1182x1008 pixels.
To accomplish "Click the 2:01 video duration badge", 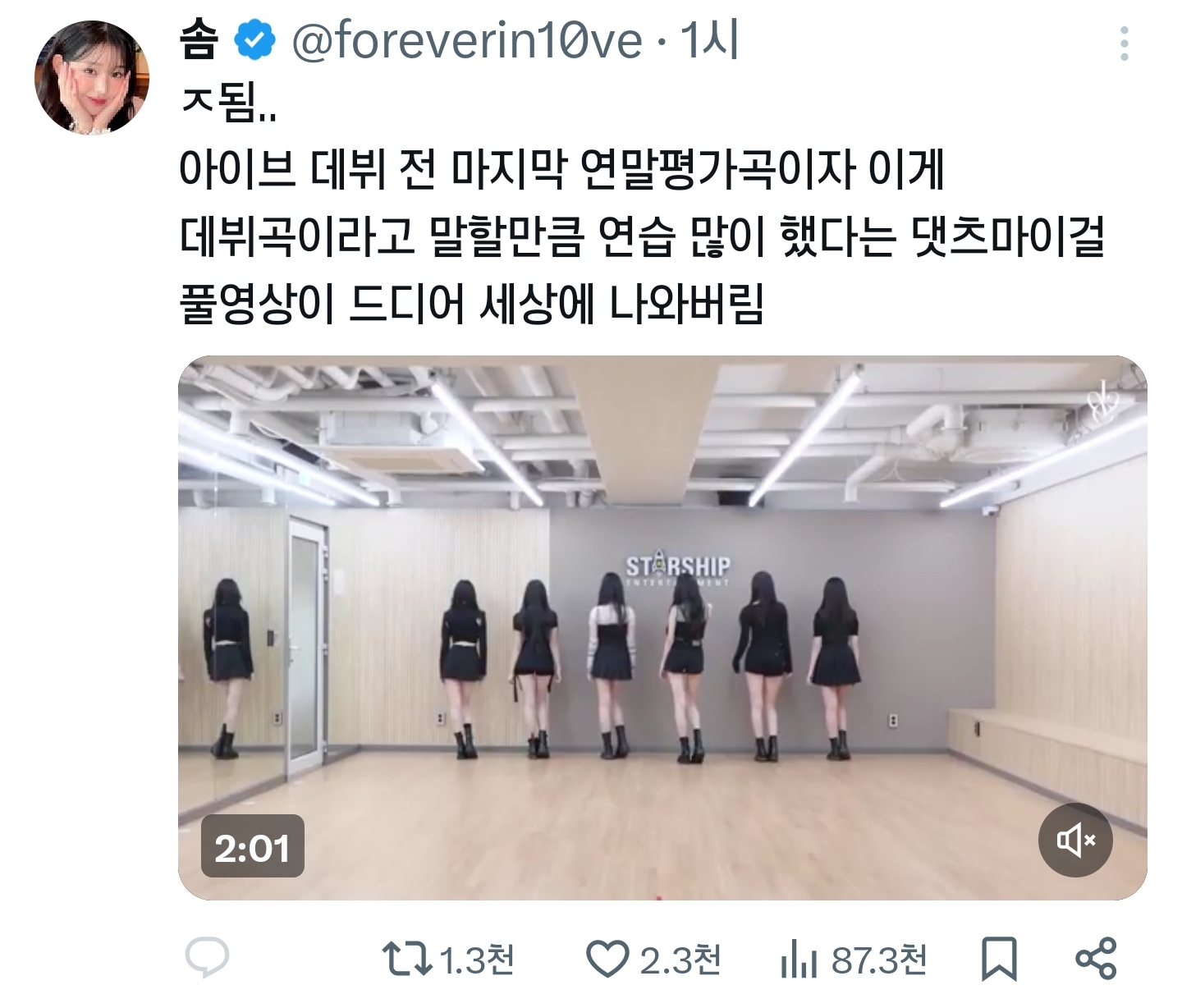I will (252, 847).
